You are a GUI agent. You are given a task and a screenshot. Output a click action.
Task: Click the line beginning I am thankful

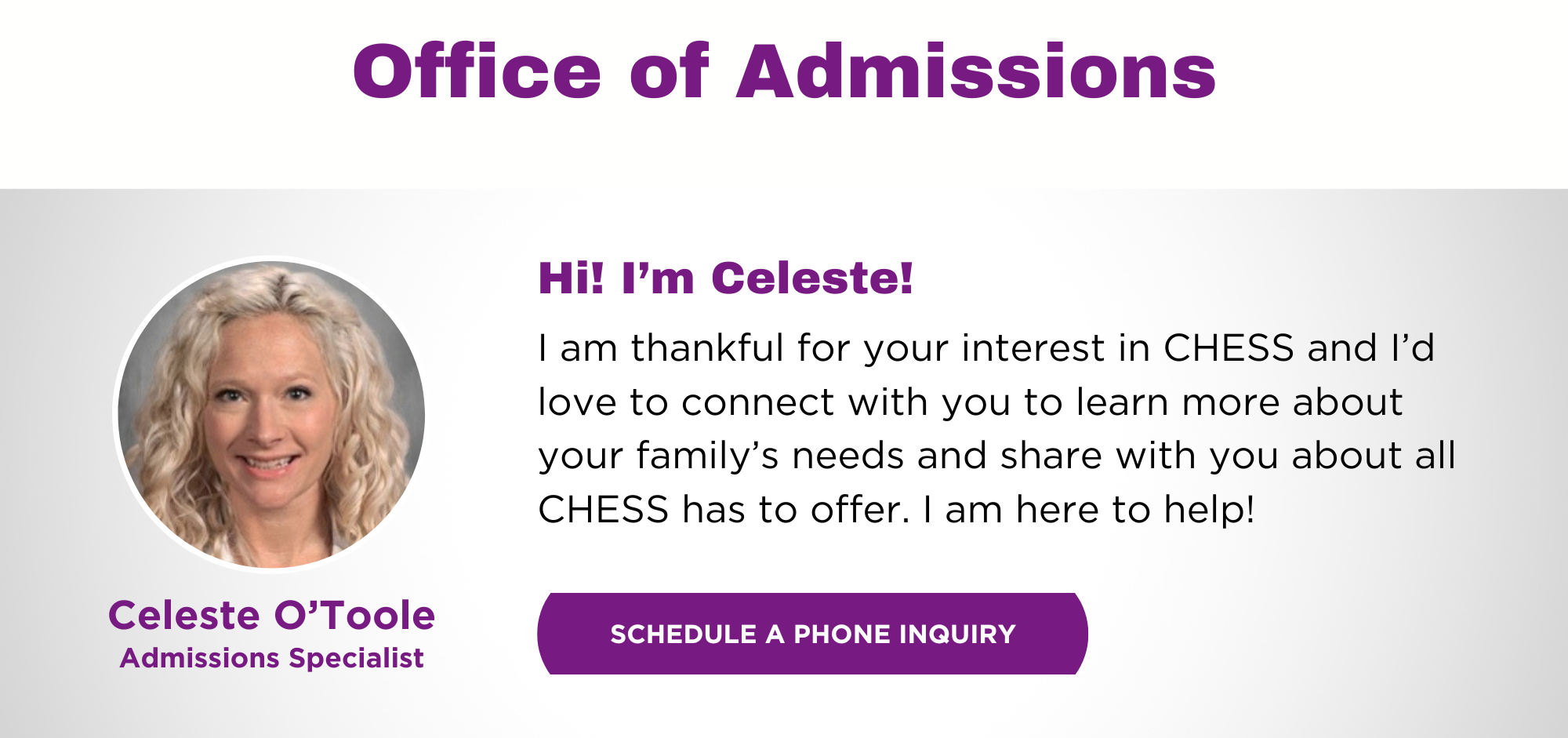(986, 348)
